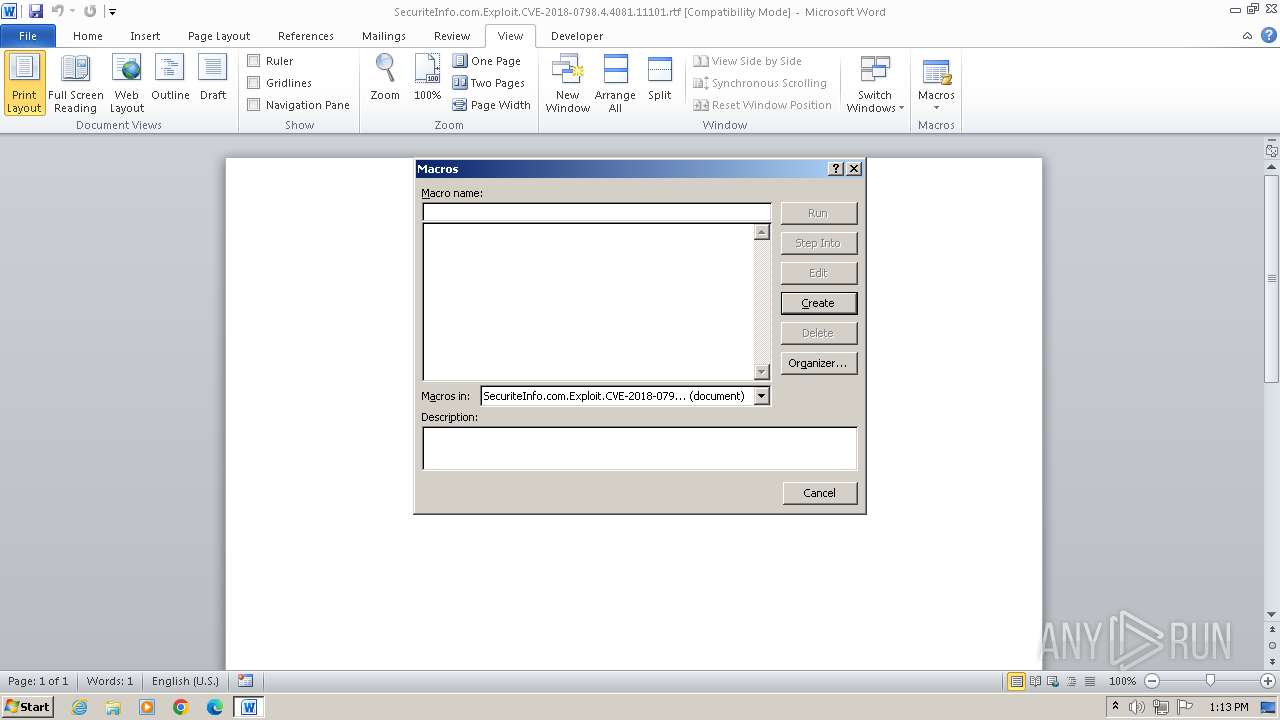Launch Chrome from taskbar
The image size is (1280, 720).
181,707
